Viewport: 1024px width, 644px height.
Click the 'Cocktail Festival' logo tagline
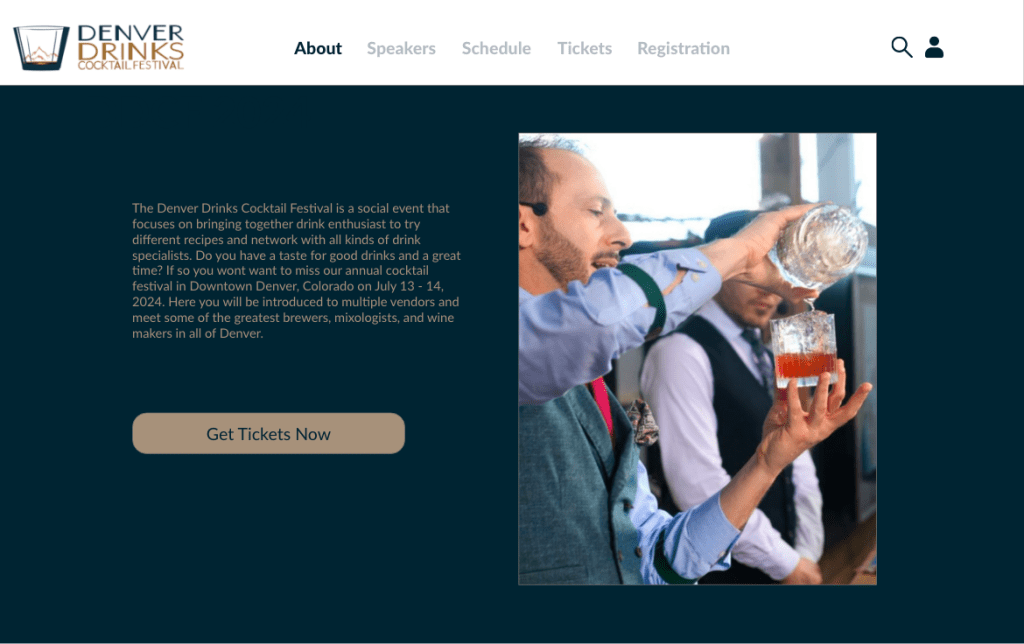pos(131,65)
